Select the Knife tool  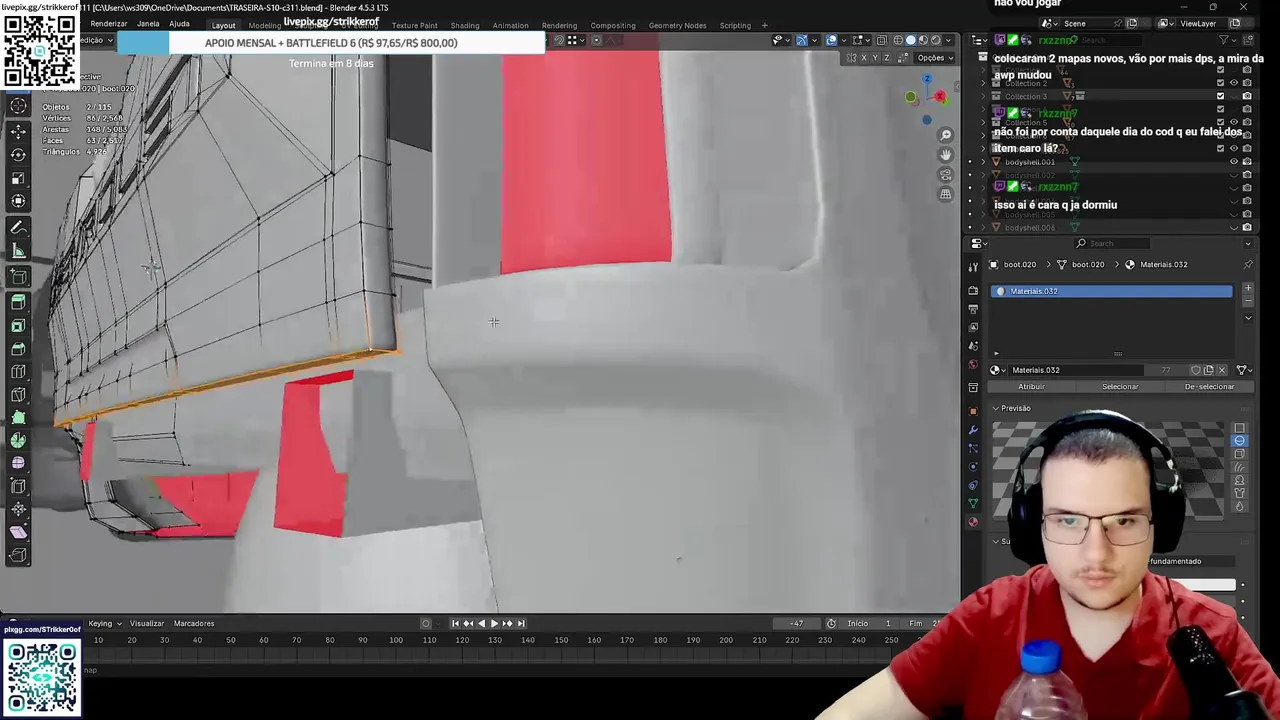(18, 394)
